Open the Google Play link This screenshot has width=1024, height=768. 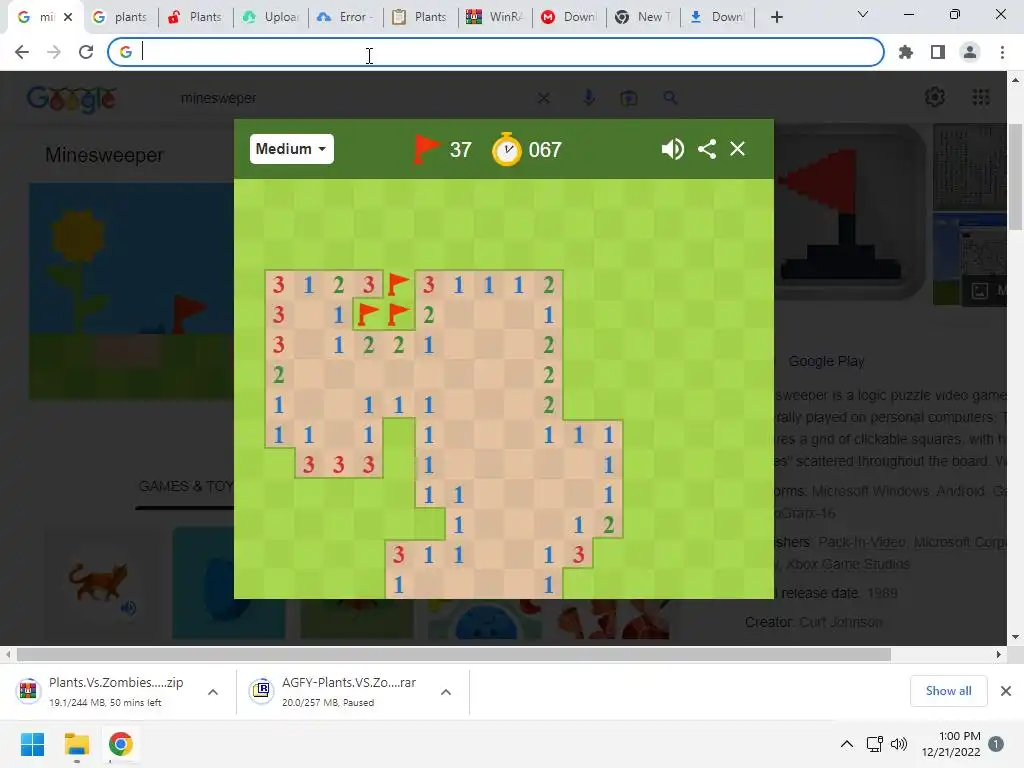point(826,361)
